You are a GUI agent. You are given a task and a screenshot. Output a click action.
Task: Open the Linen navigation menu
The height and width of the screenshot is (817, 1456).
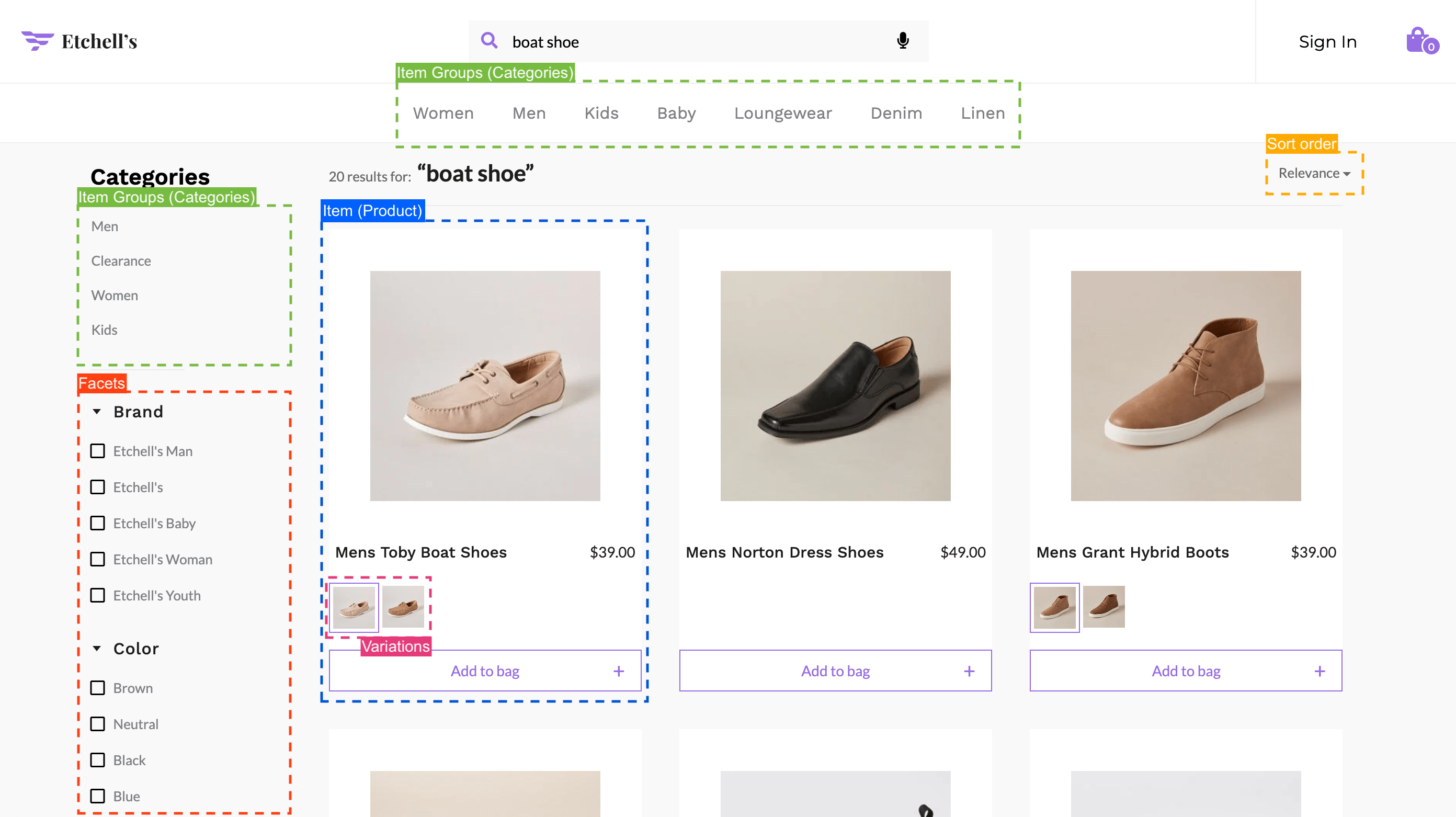click(x=983, y=113)
